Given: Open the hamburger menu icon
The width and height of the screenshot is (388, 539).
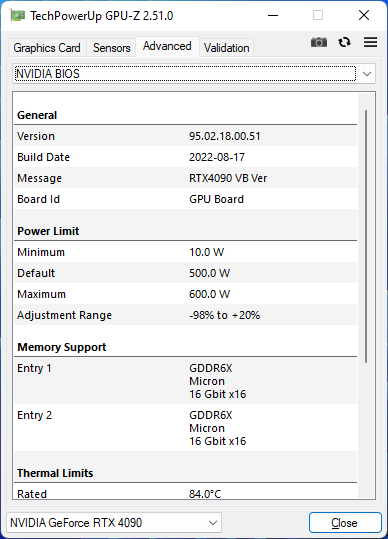Looking at the screenshot, I should tap(370, 42).
